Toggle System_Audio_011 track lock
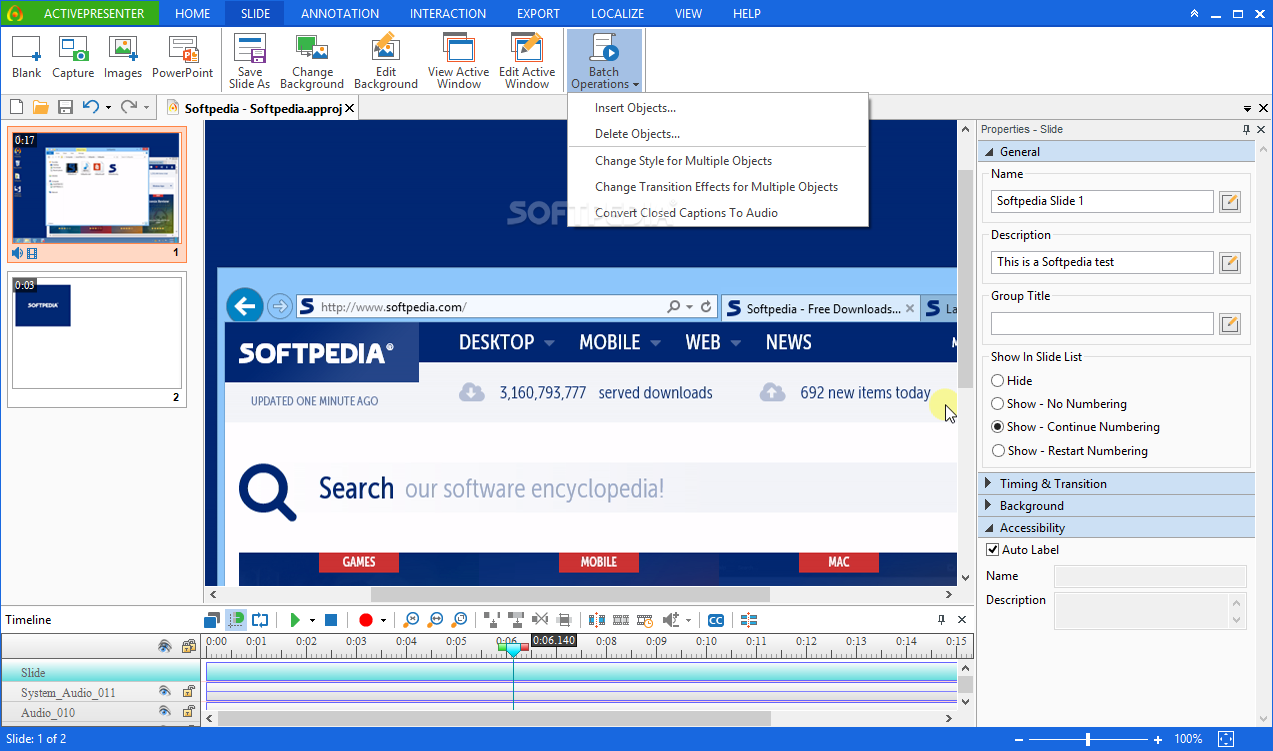Image resolution: width=1273 pixels, height=751 pixels. click(x=188, y=692)
